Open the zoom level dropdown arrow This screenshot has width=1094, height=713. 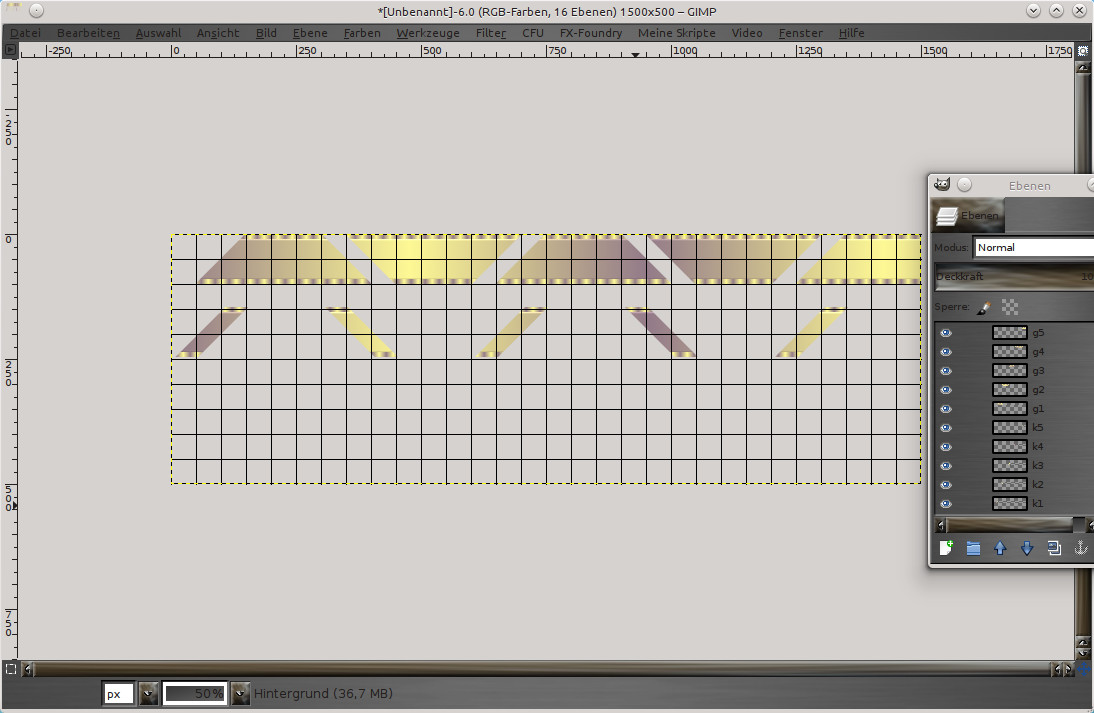(x=240, y=693)
